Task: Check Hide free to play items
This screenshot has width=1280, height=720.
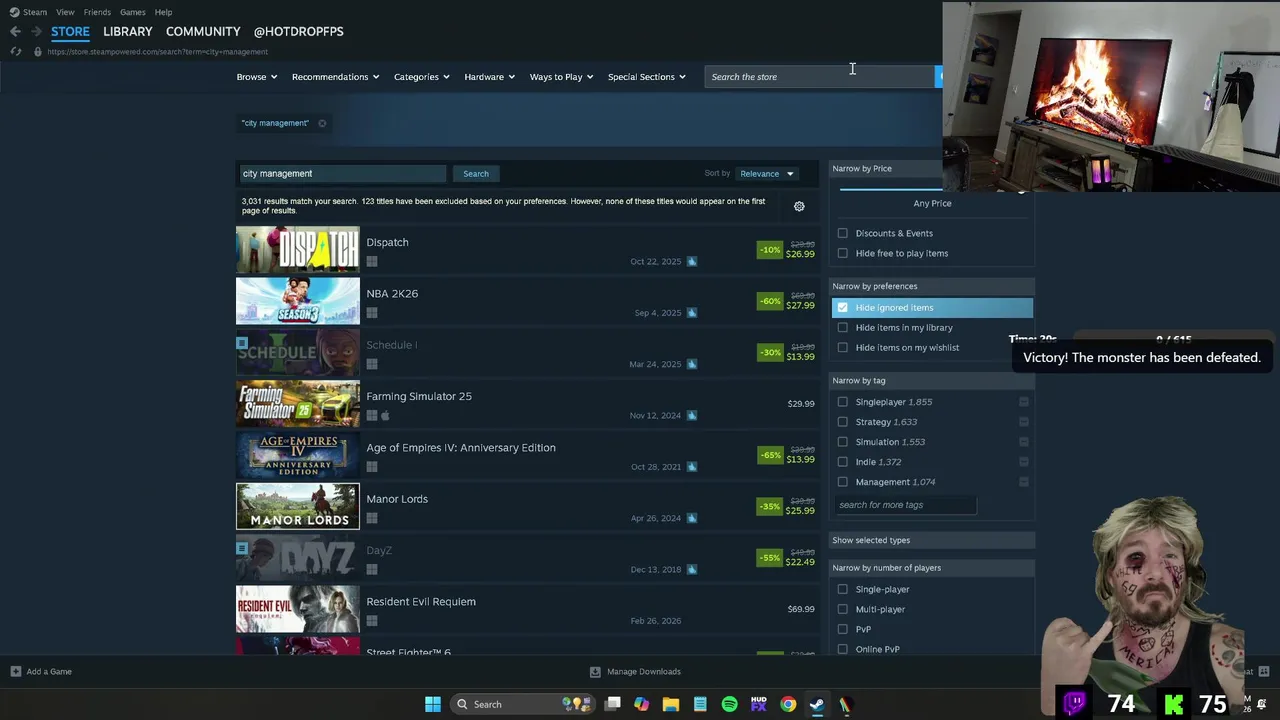Action: pyautogui.click(x=842, y=253)
